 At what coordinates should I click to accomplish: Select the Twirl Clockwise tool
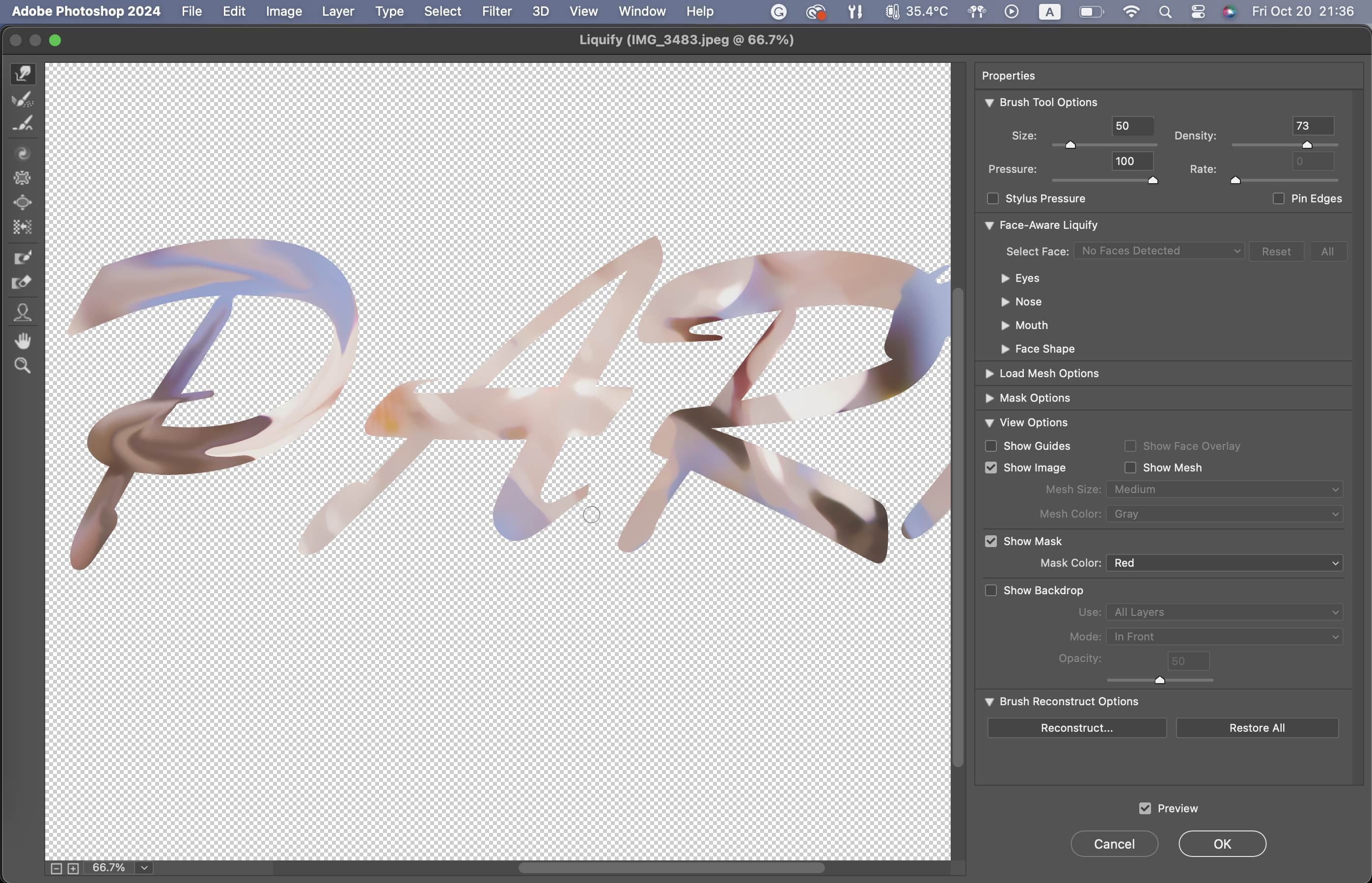coord(23,154)
